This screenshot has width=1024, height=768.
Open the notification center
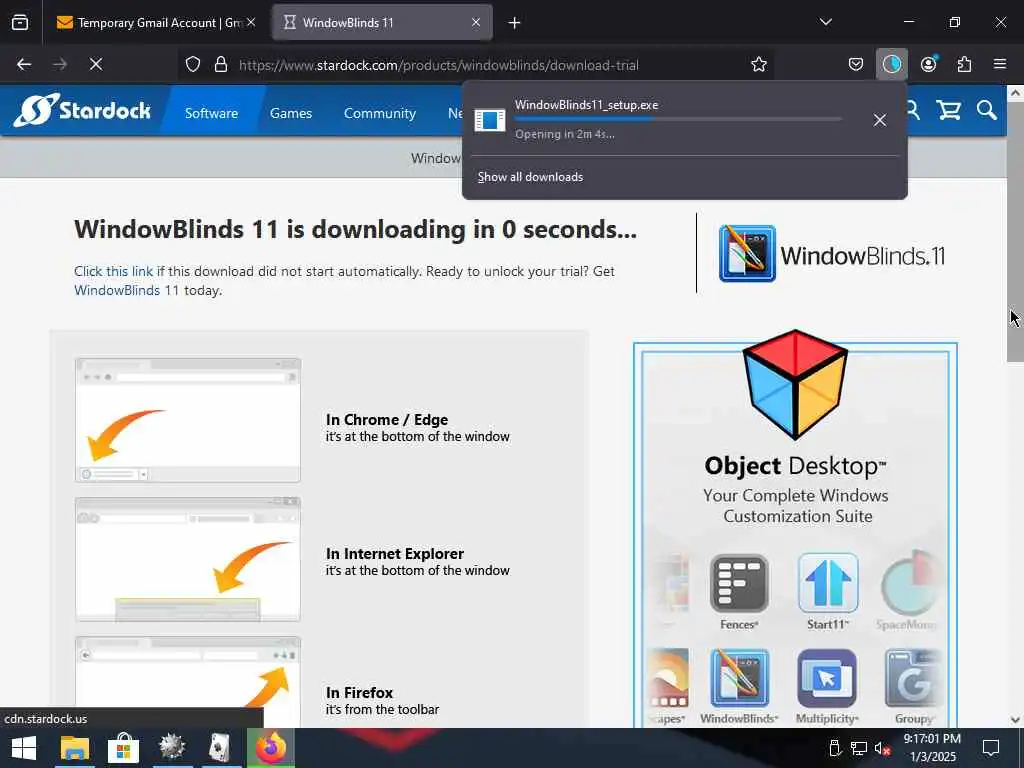pyautogui.click(x=991, y=748)
